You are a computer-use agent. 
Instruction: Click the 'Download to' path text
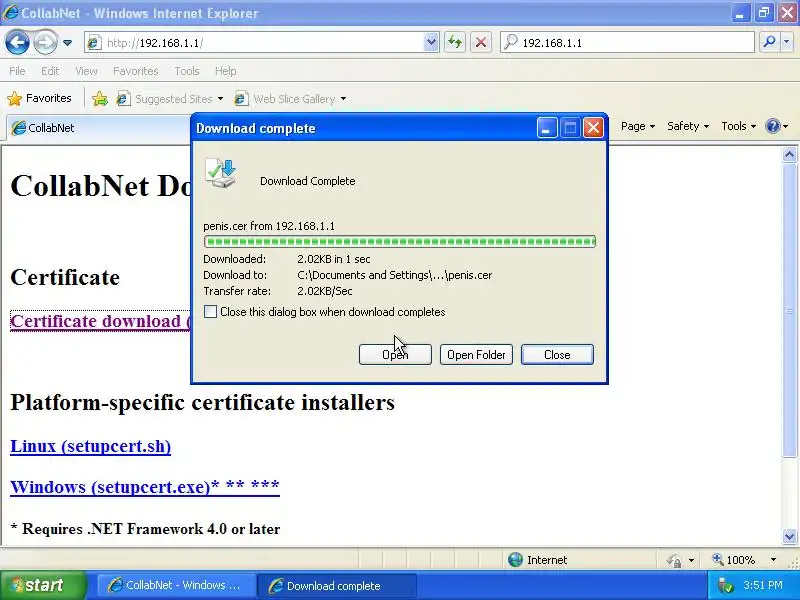394,275
